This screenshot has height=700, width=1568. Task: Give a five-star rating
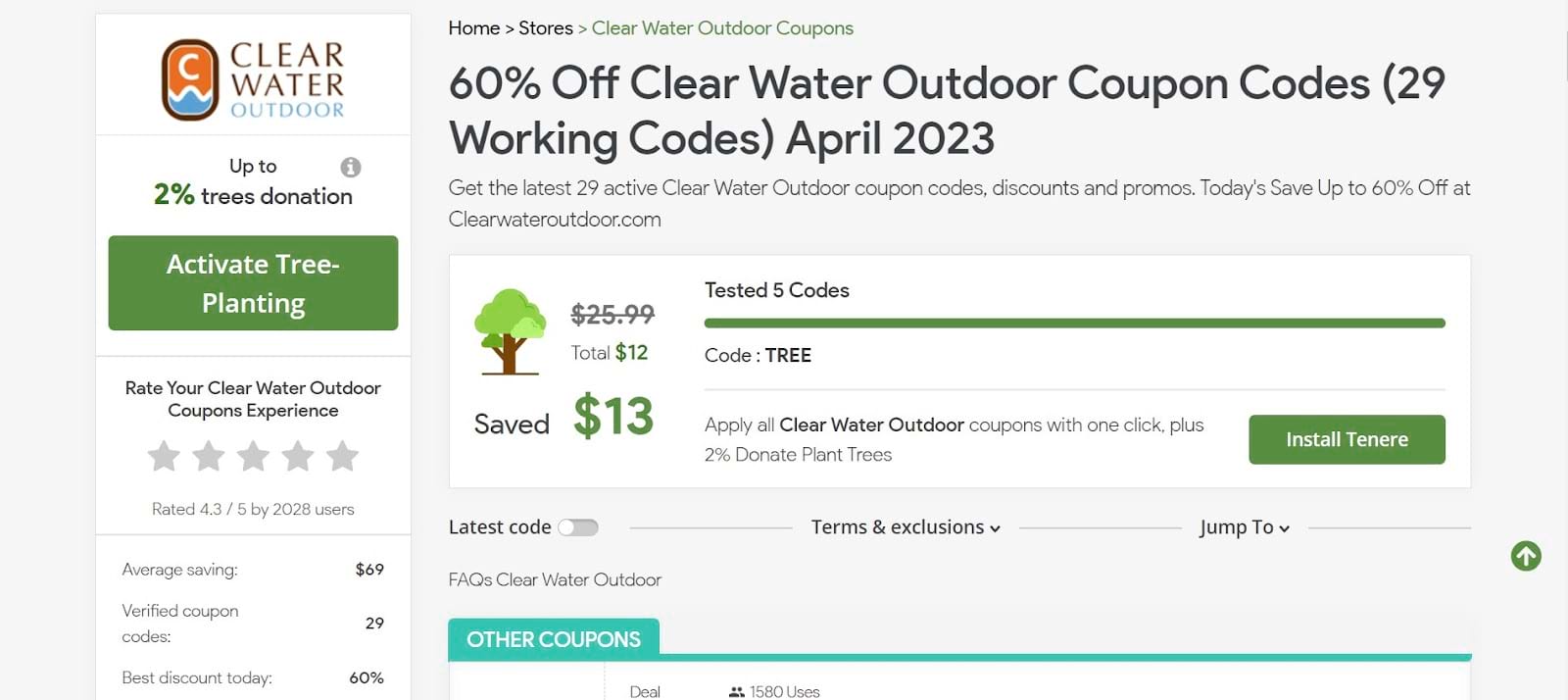coord(342,456)
